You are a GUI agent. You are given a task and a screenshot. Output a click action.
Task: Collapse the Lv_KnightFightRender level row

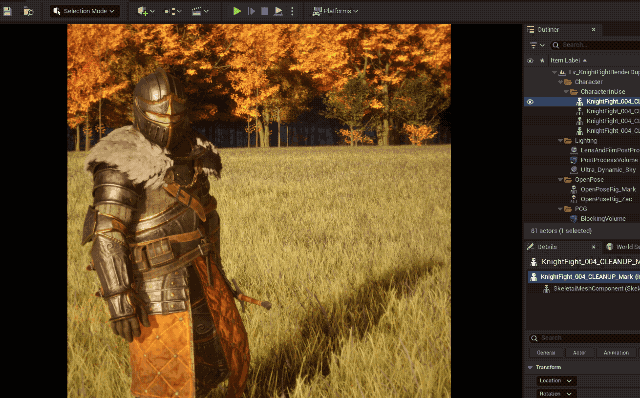pos(554,72)
